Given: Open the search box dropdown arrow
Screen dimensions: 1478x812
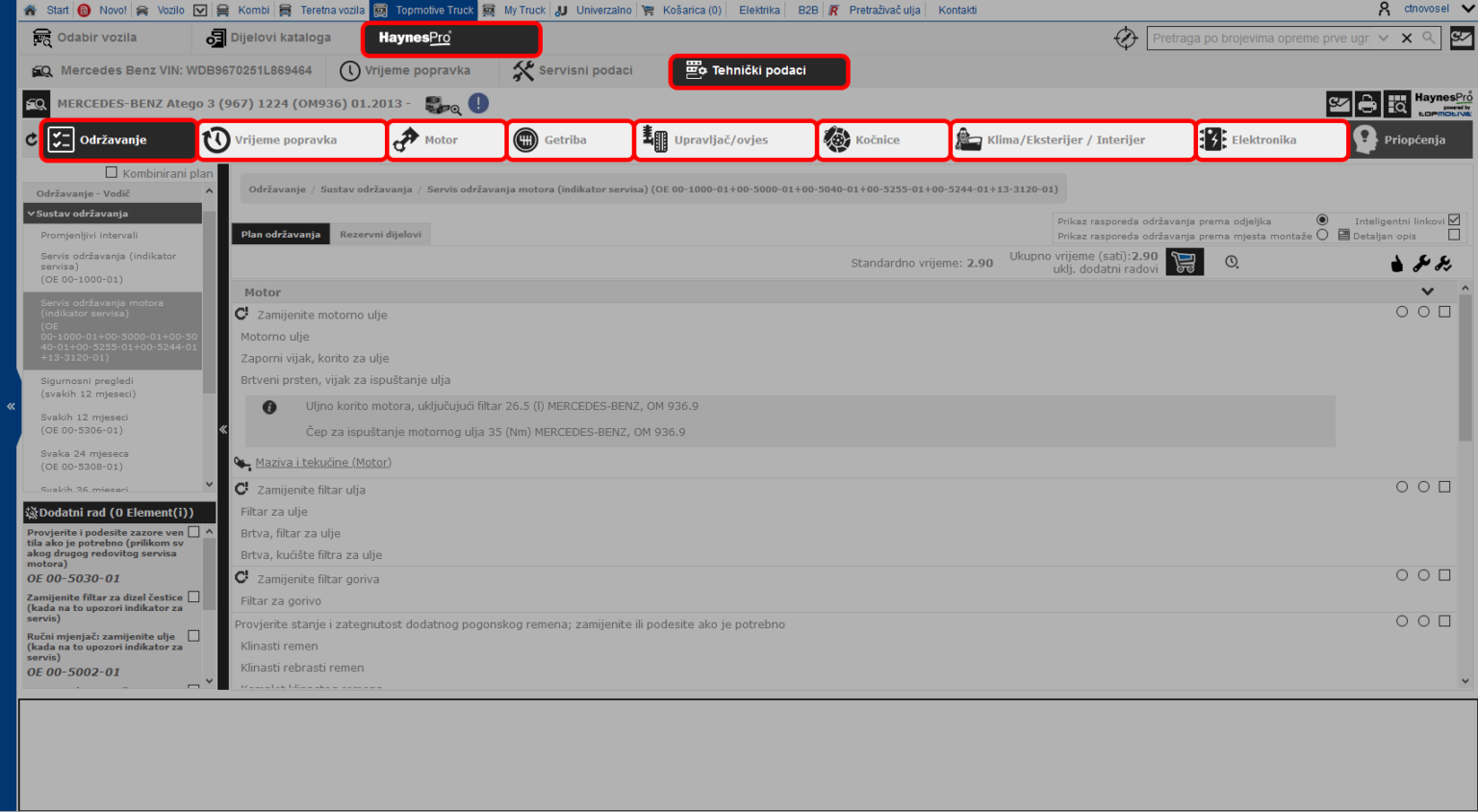Looking at the screenshot, I should pyautogui.click(x=1383, y=38).
